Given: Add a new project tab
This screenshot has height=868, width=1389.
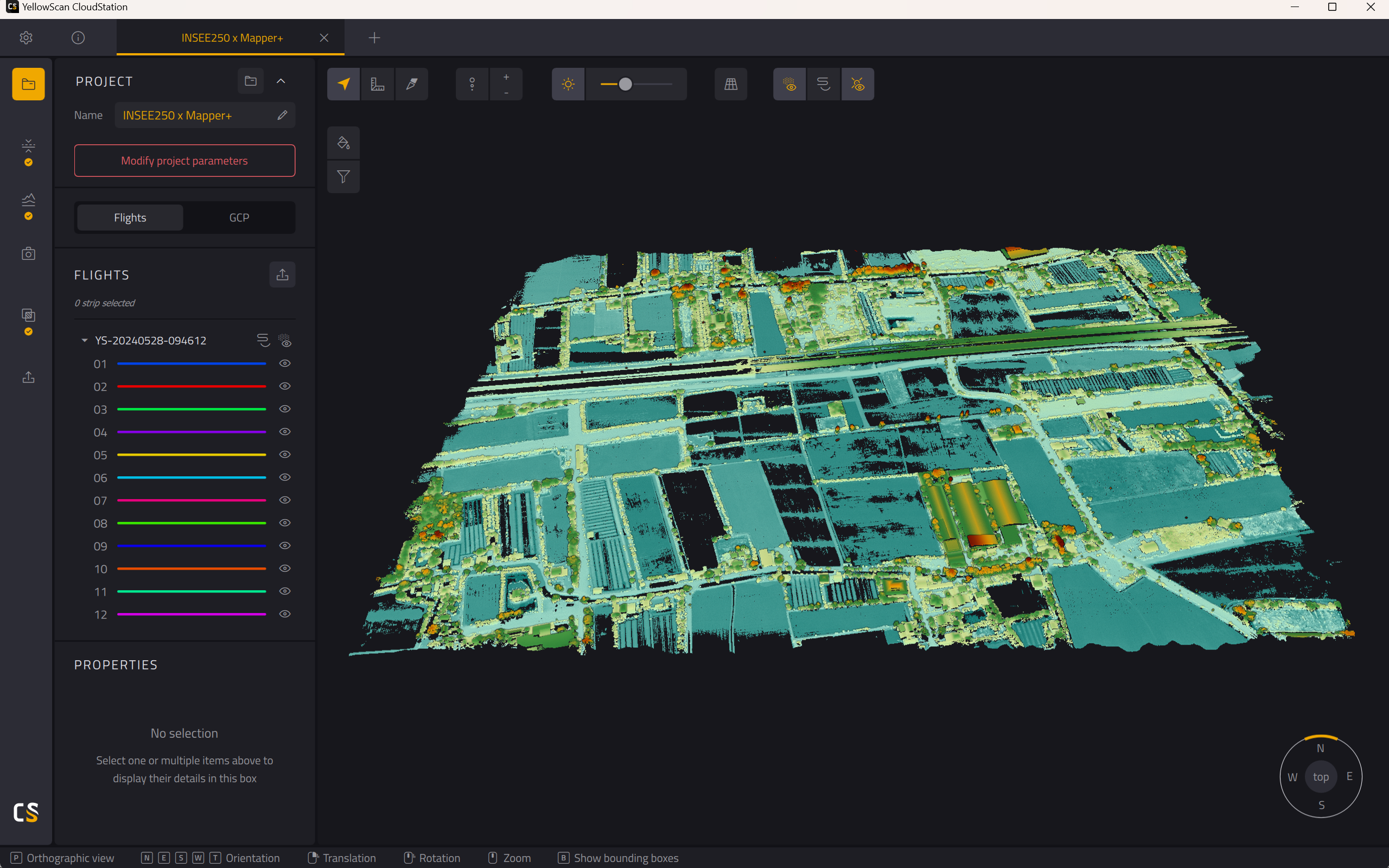Looking at the screenshot, I should pos(374,38).
